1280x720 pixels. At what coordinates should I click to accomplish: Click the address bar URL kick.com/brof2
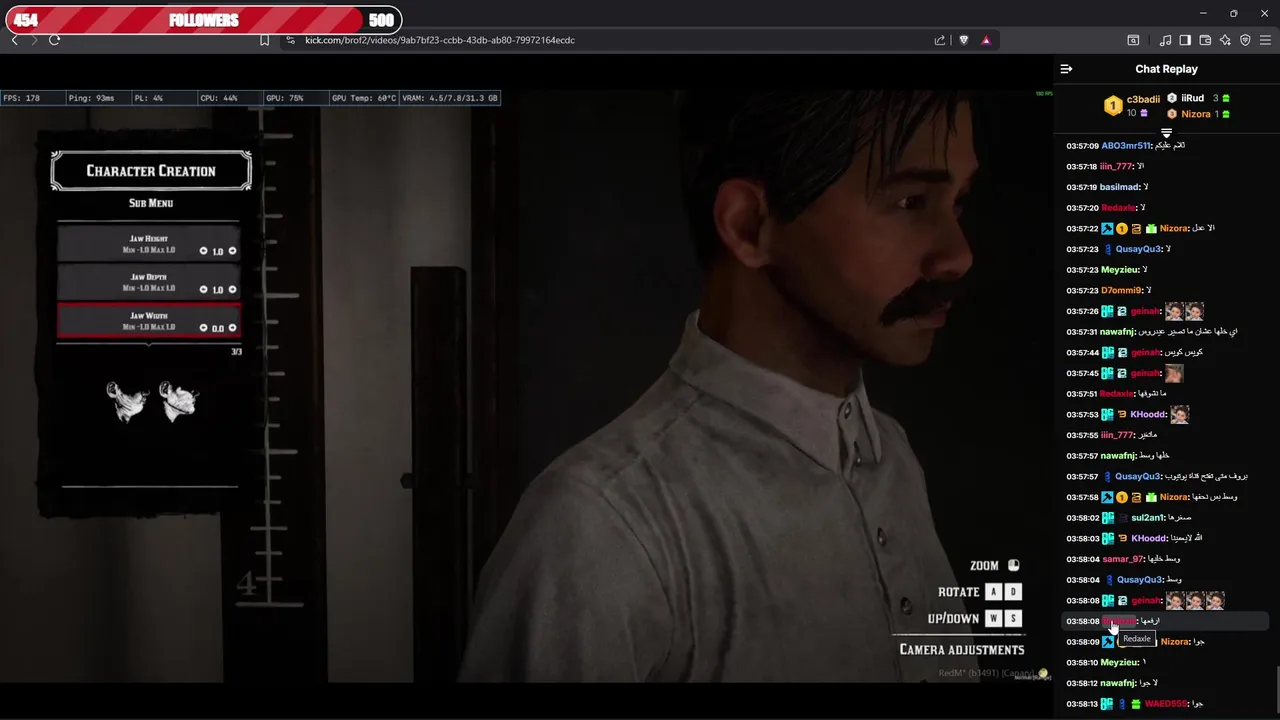[440, 40]
